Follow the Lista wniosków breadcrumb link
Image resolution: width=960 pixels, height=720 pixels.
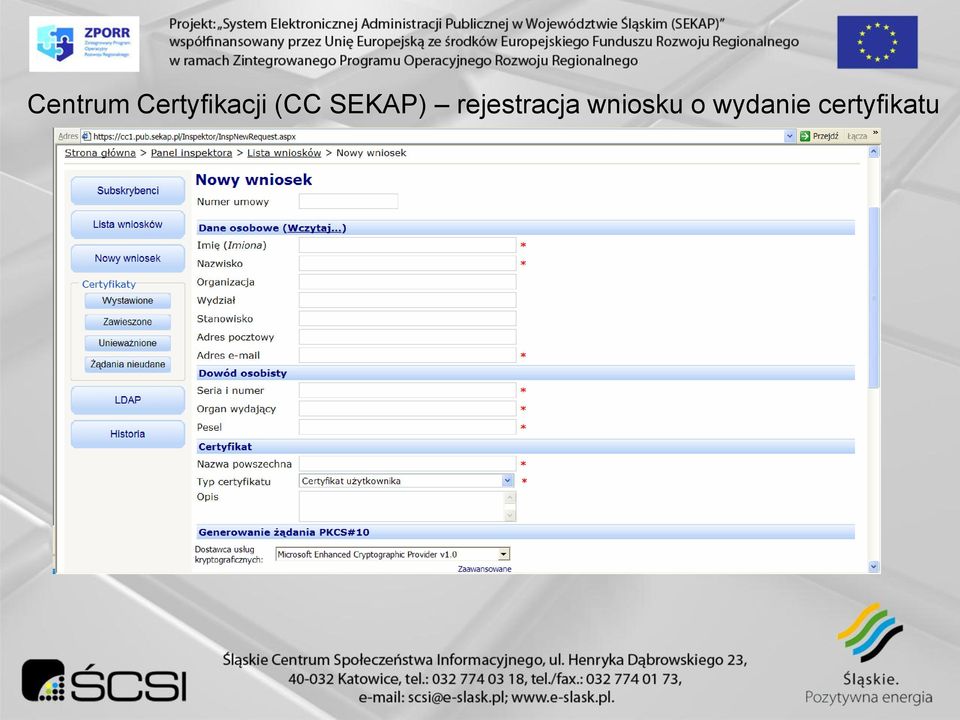pos(284,153)
